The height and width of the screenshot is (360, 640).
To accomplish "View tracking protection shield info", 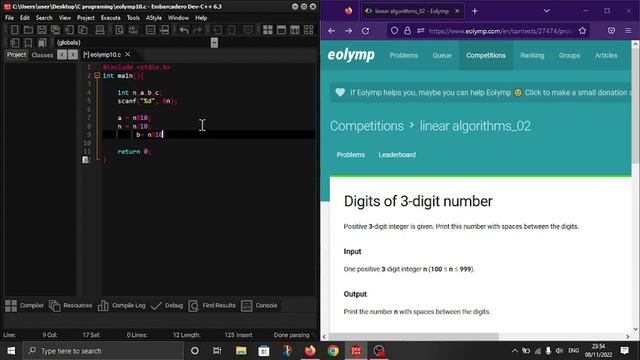I will 394,31.
